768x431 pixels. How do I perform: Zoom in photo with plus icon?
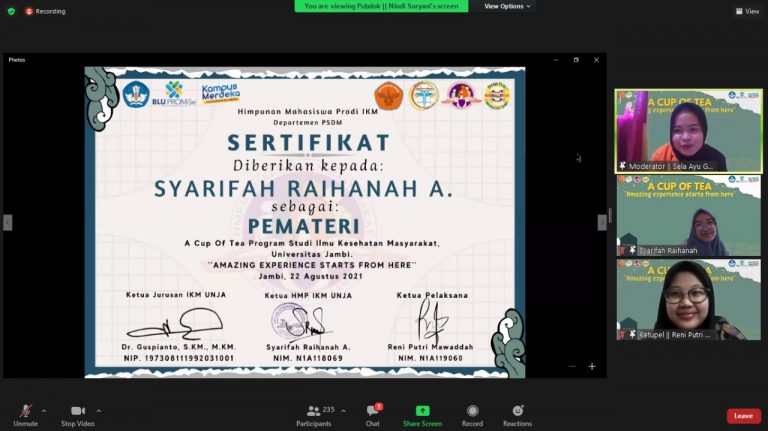click(x=592, y=366)
